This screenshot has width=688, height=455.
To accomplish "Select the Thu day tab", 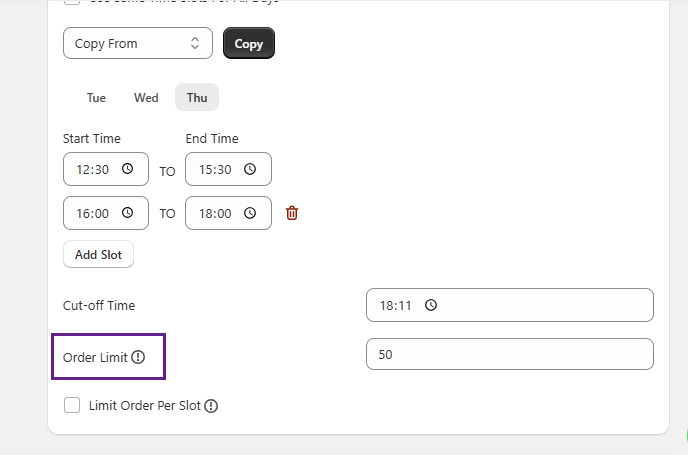I will [197, 98].
